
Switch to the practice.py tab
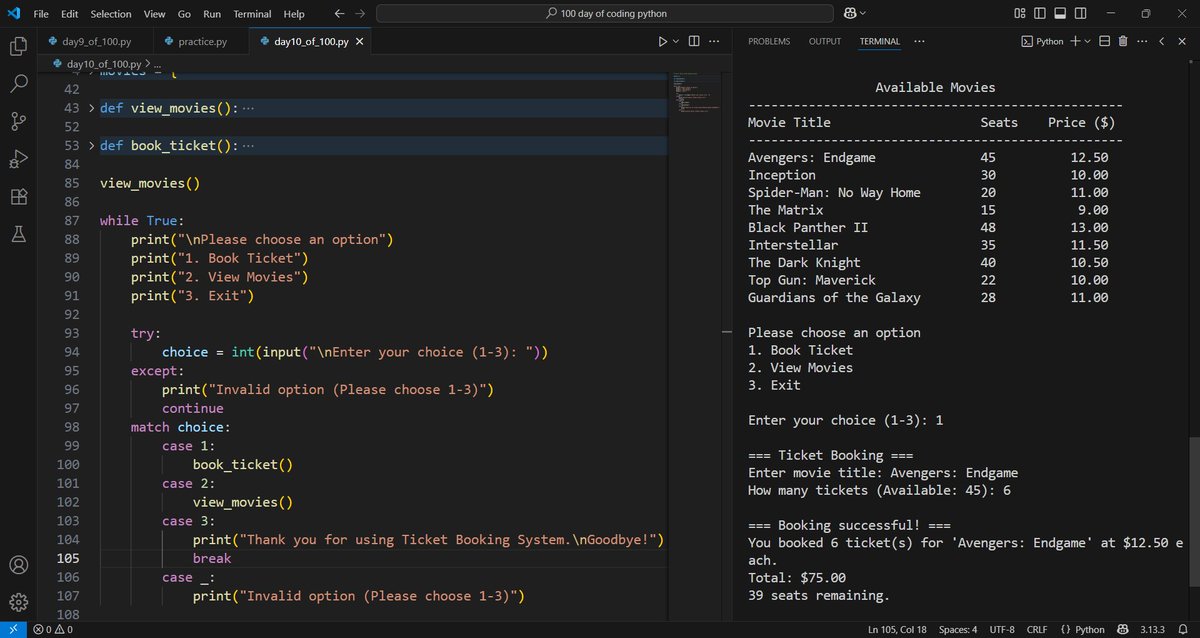(x=202, y=41)
